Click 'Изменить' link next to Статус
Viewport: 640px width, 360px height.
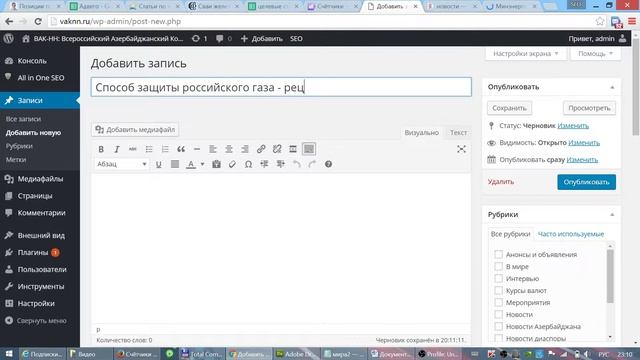(573, 126)
